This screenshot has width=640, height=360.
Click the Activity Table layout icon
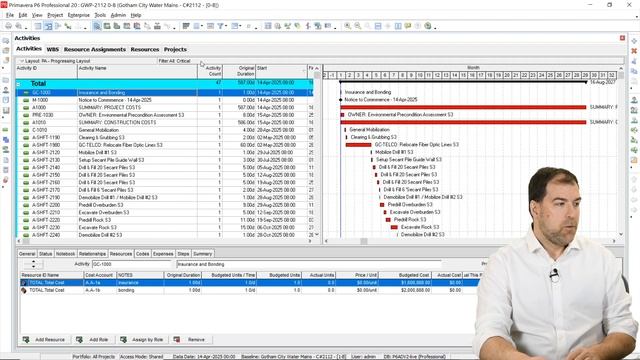click(x=38, y=26)
